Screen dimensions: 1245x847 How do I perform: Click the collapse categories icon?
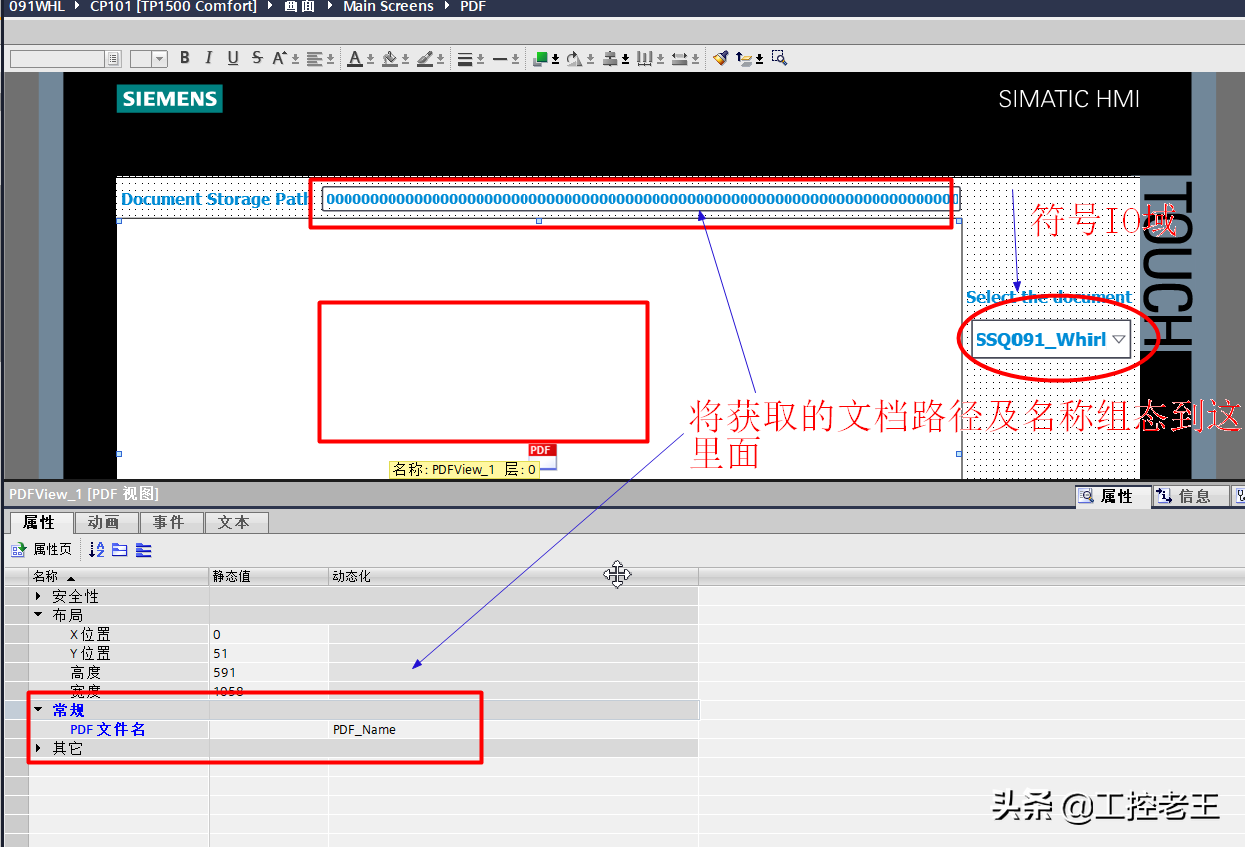(120, 550)
